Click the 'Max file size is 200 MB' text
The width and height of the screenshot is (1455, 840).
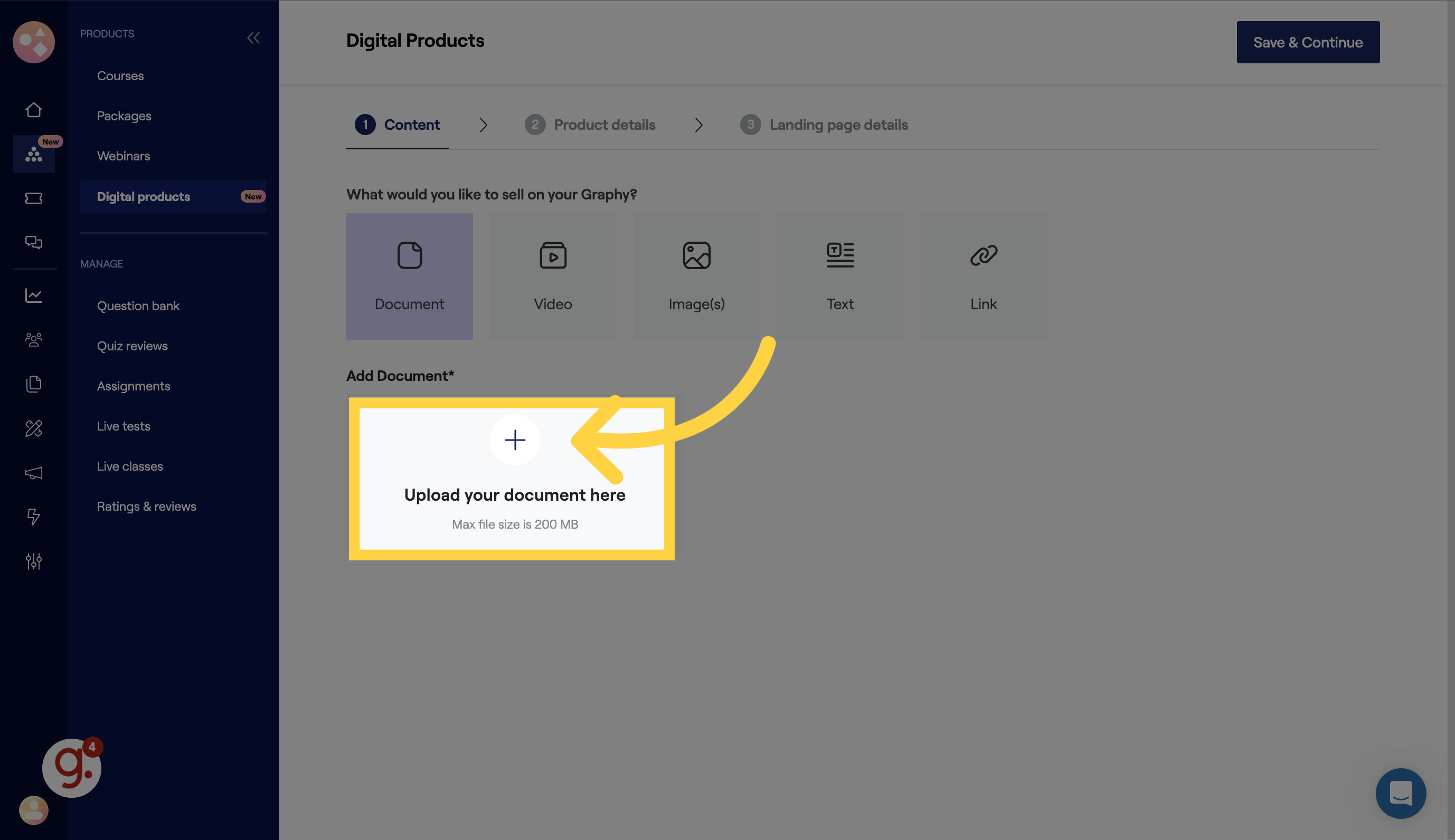[515, 524]
